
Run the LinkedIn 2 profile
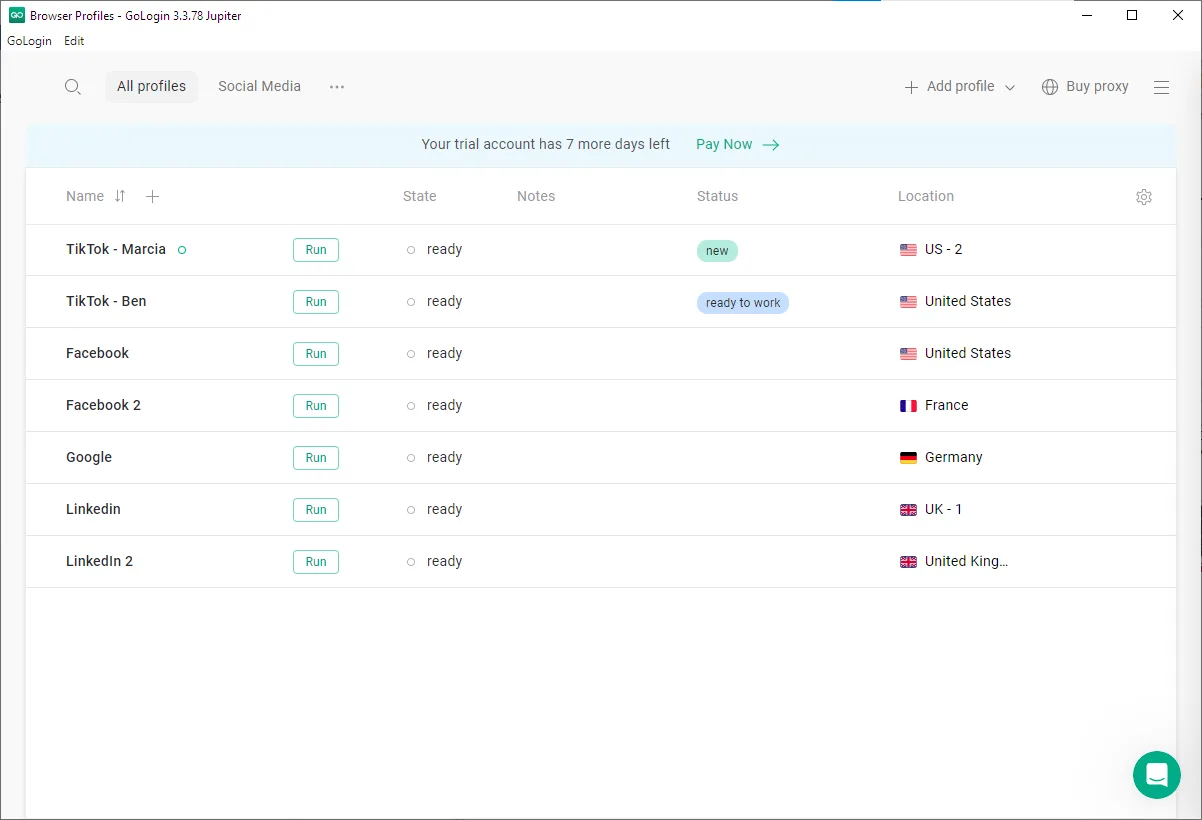(x=316, y=562)
